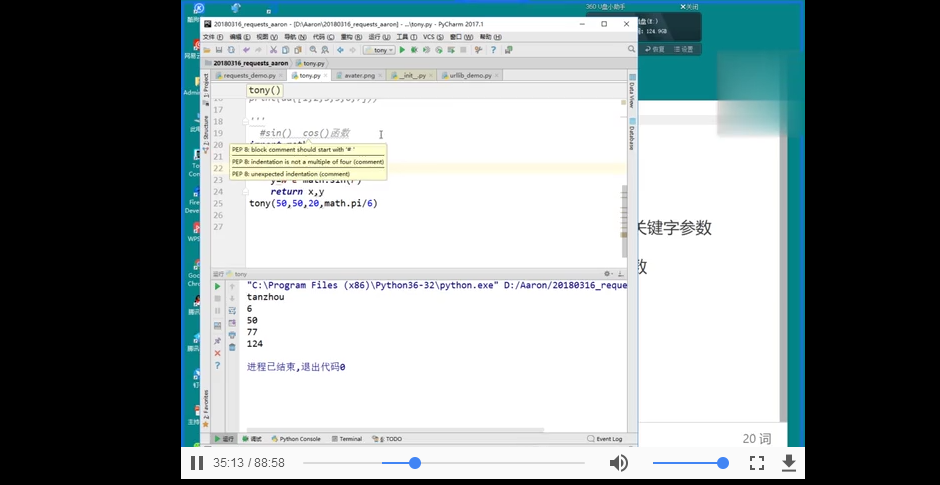
Task: Click the grey Stop square in main toolbar
Action: (x=463, y=50)
